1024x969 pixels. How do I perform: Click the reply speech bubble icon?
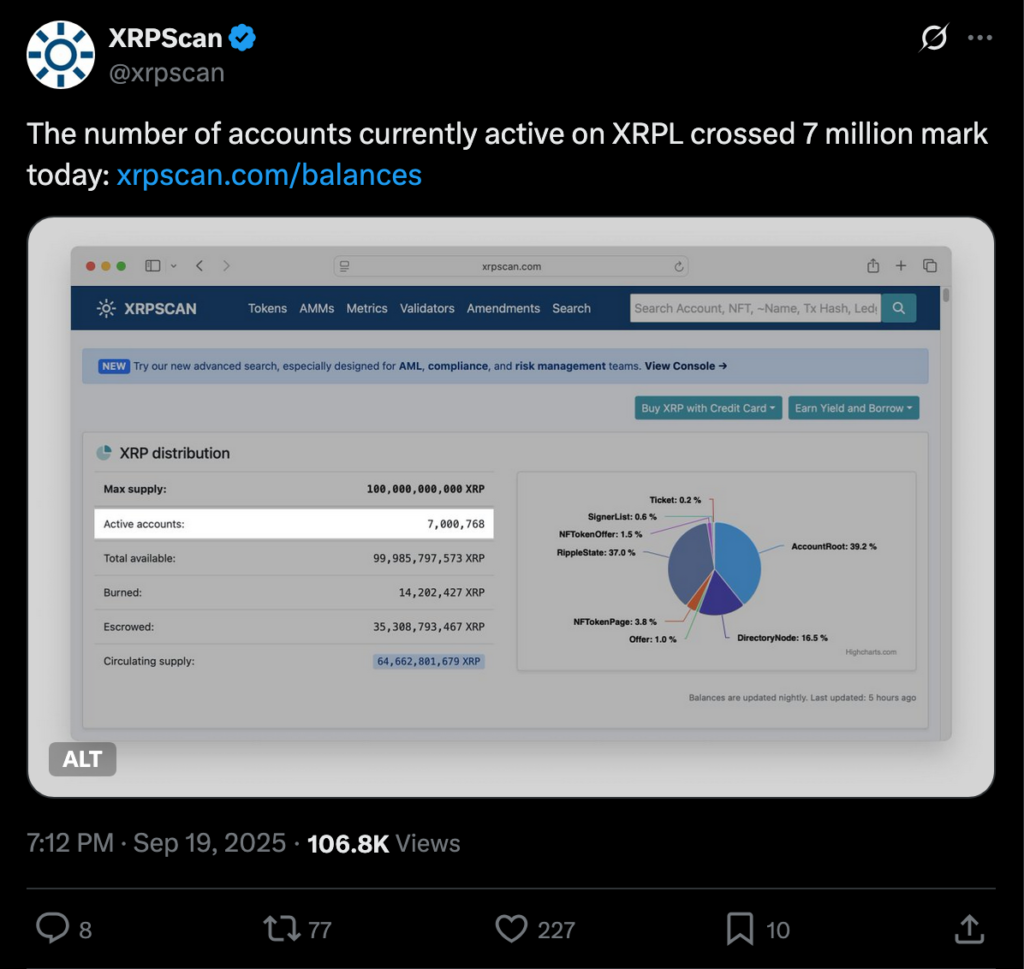click(52, 929)
